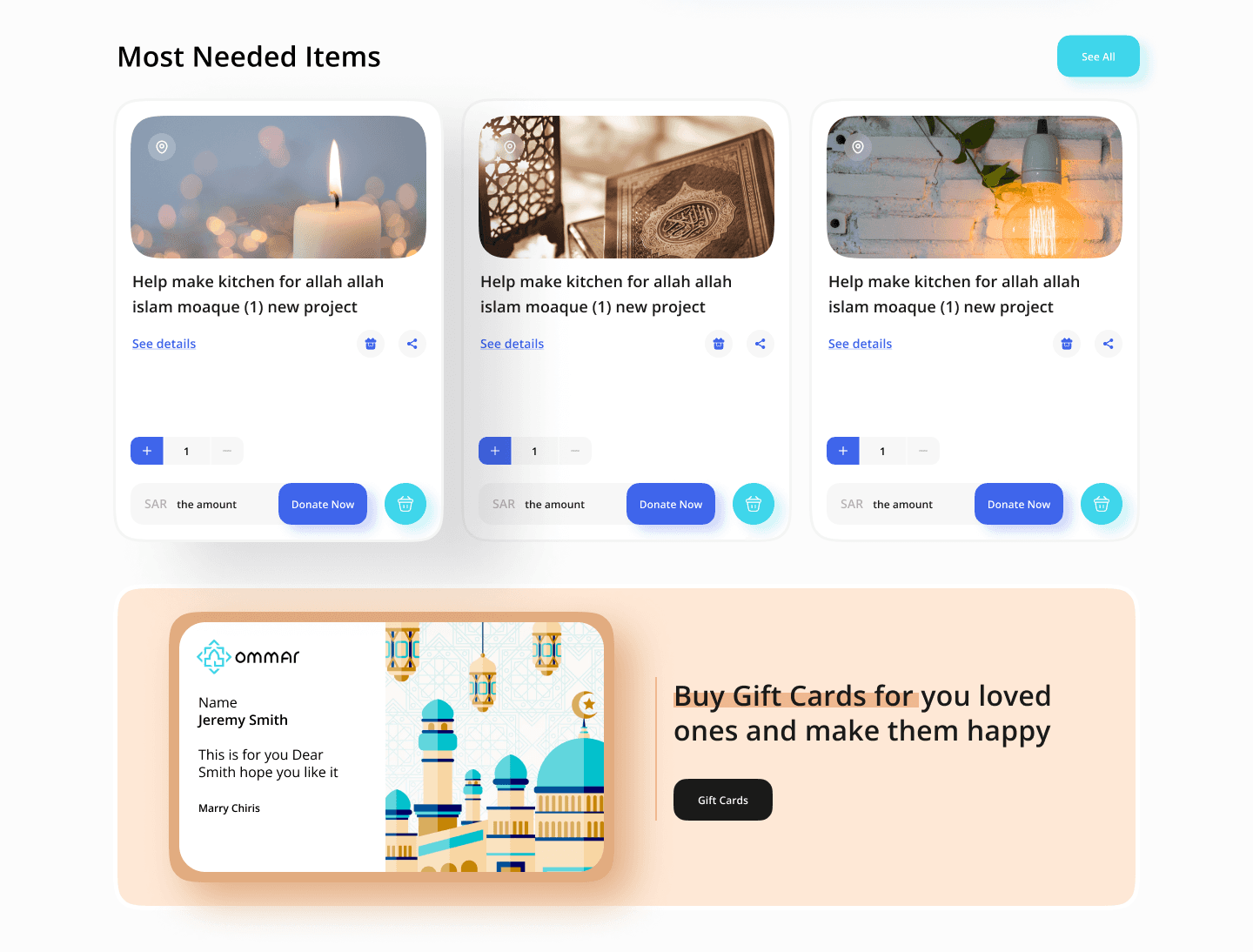
Task: Click the amount field on the second card
Action: (553, 504)
